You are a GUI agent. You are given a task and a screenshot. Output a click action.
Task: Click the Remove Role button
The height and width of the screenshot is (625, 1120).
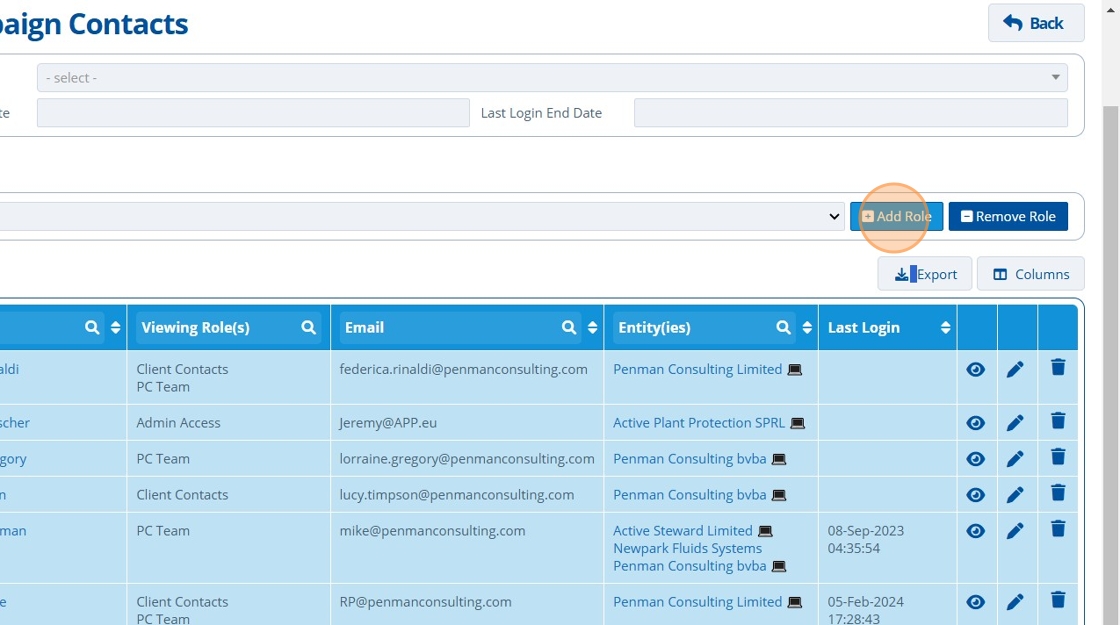1008,216
